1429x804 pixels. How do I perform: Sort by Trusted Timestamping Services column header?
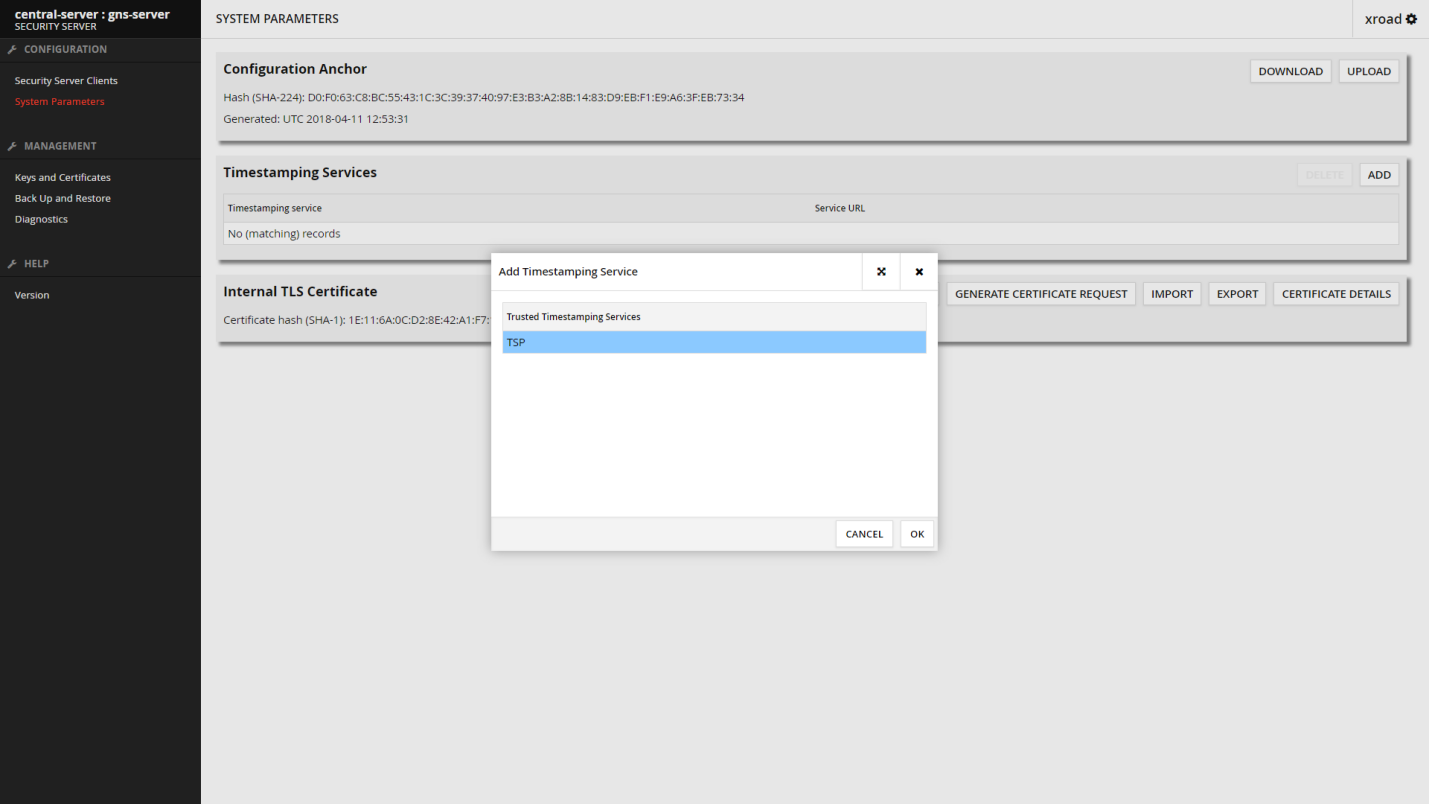tap(713, 317)
